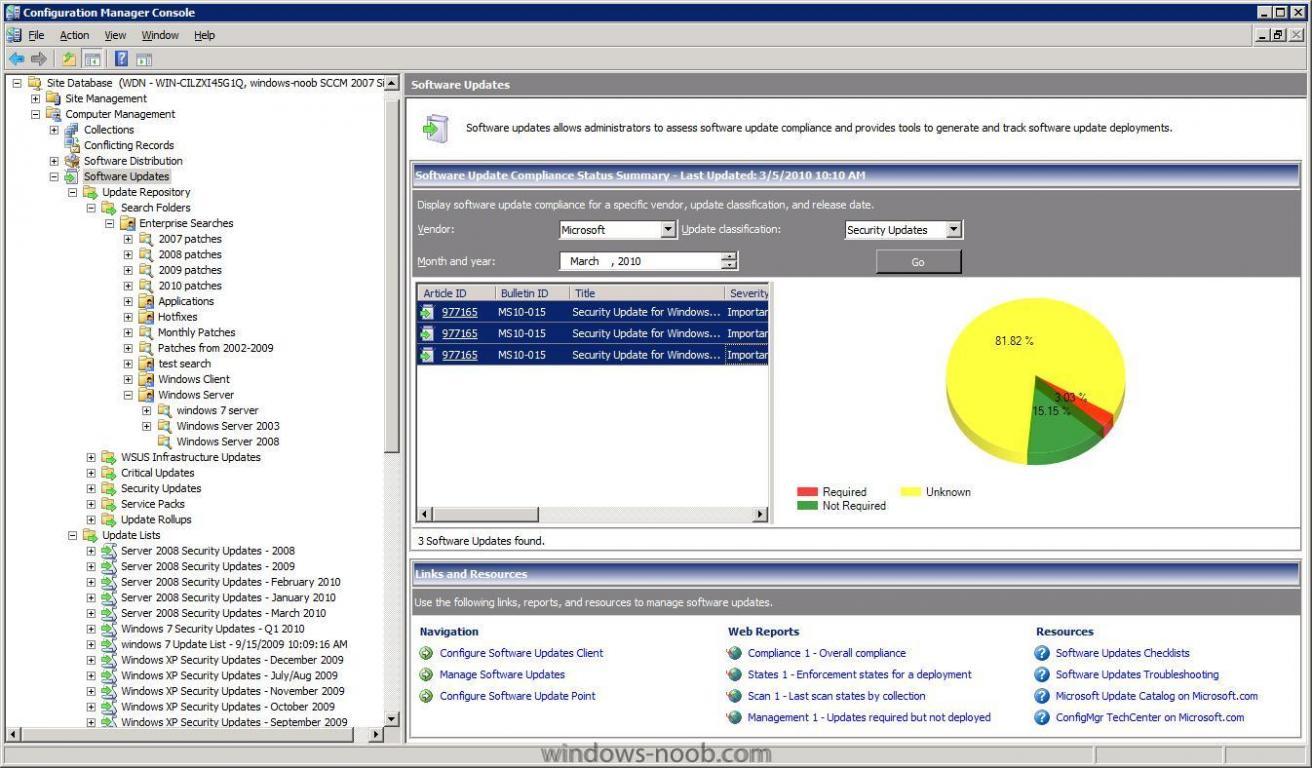
Task: Open the Update classification dropdown
Action: pyautogui.click(x=954, y=230)
